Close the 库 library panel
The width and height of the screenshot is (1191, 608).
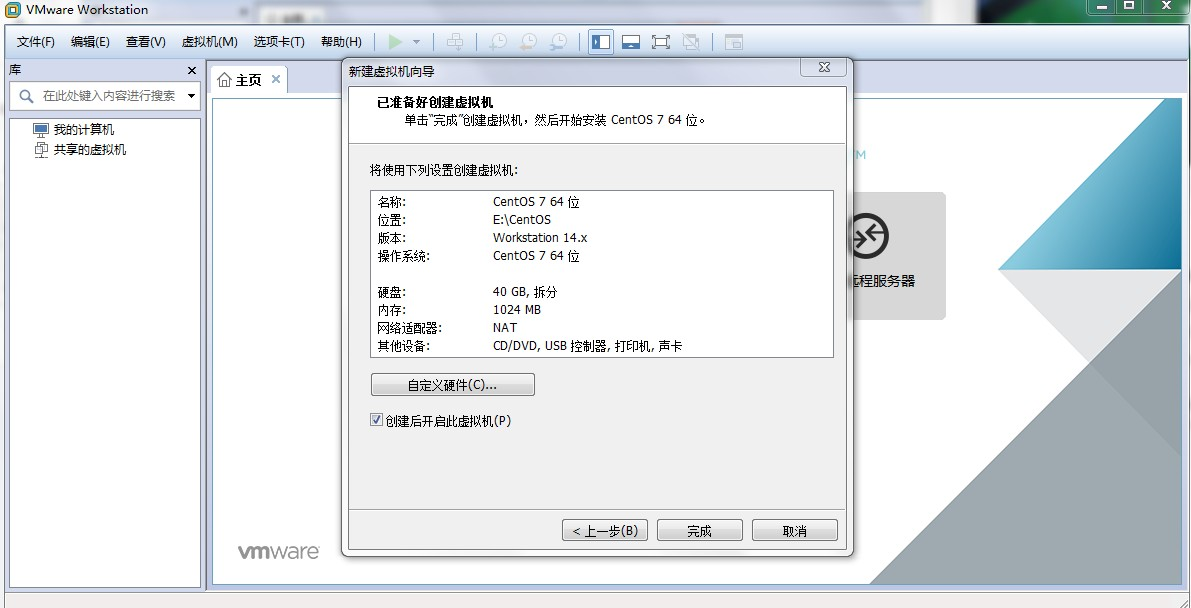(191, 71)
